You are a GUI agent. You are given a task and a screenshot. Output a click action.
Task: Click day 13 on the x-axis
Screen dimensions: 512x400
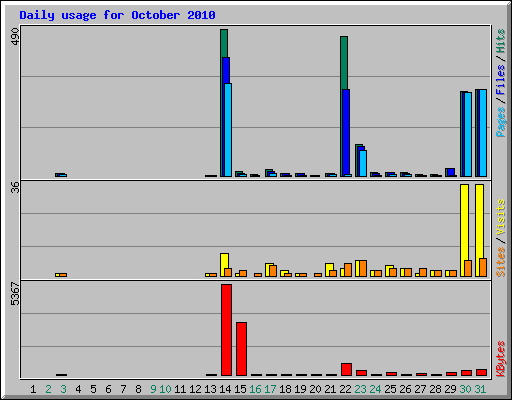(210, 389)
